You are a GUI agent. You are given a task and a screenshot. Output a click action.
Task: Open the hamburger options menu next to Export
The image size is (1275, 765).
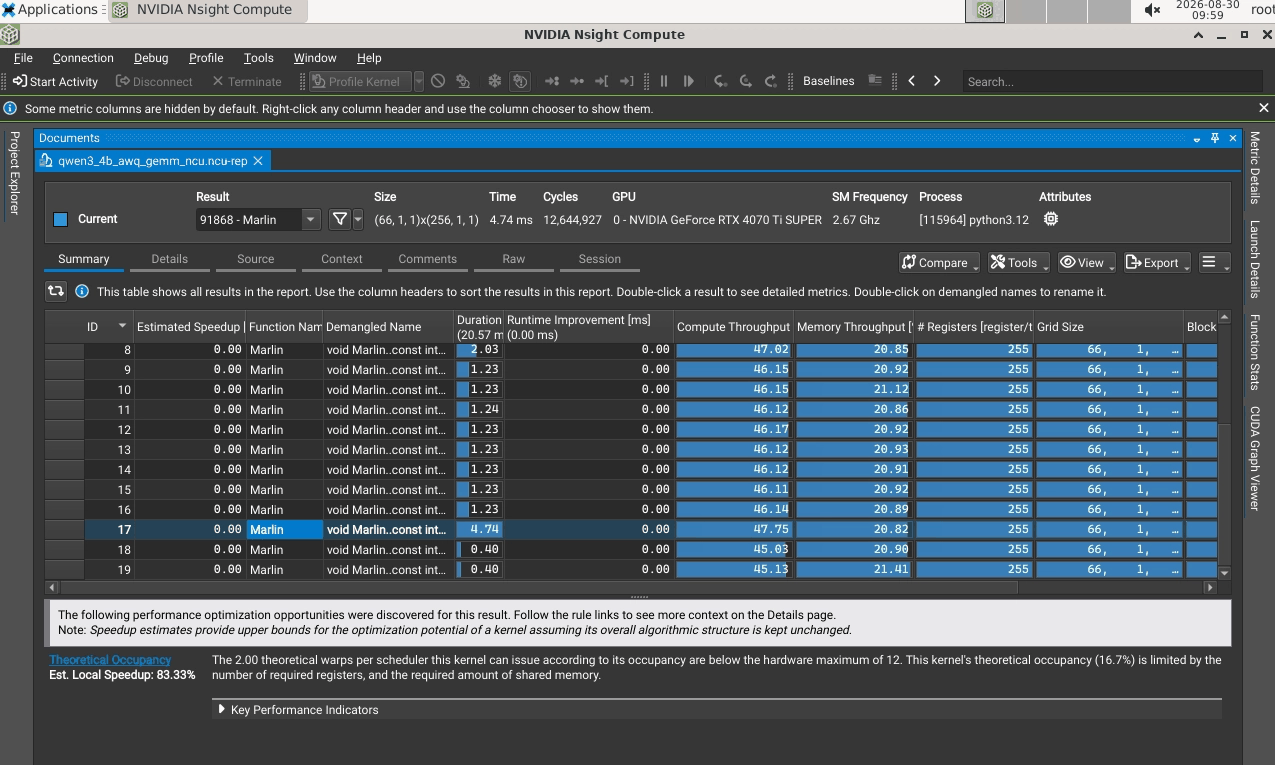tap(1213, 262)
